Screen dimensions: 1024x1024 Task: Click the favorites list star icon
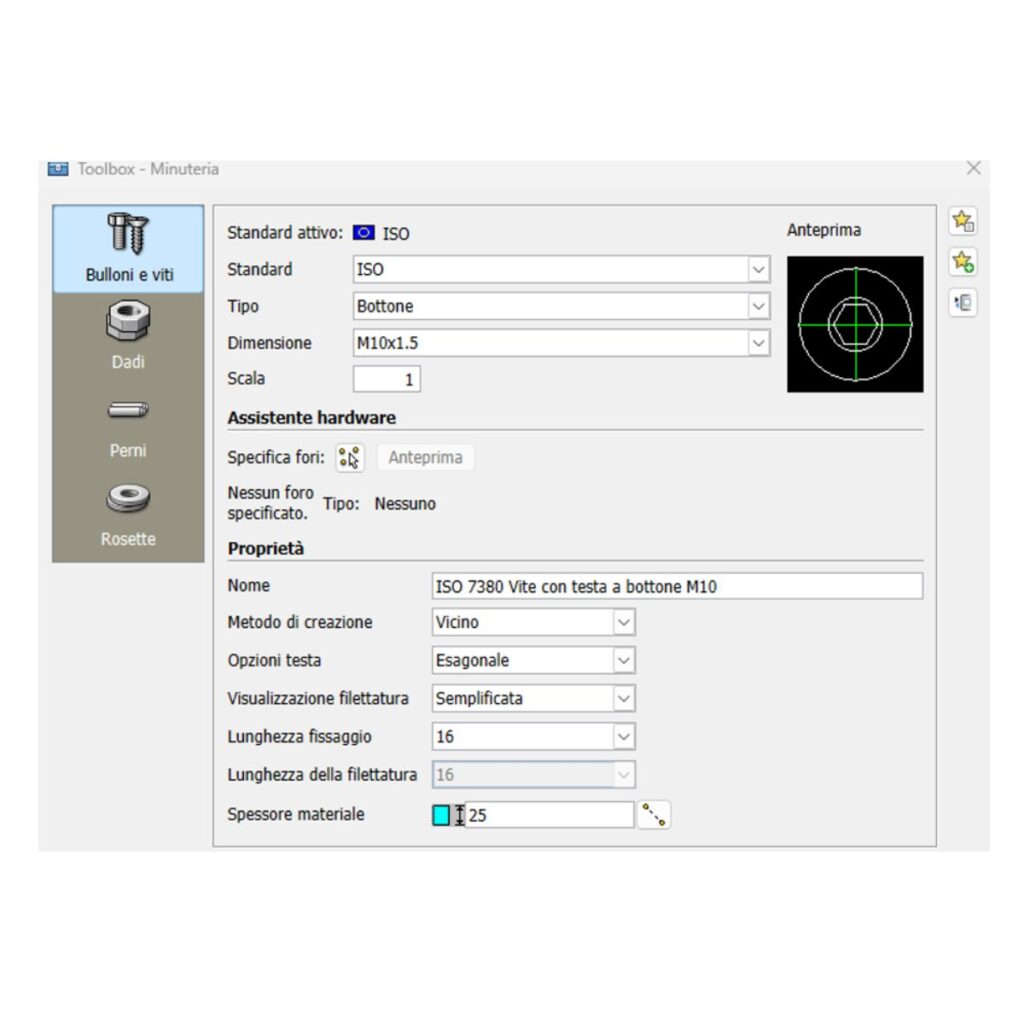(x=963, y=221)
